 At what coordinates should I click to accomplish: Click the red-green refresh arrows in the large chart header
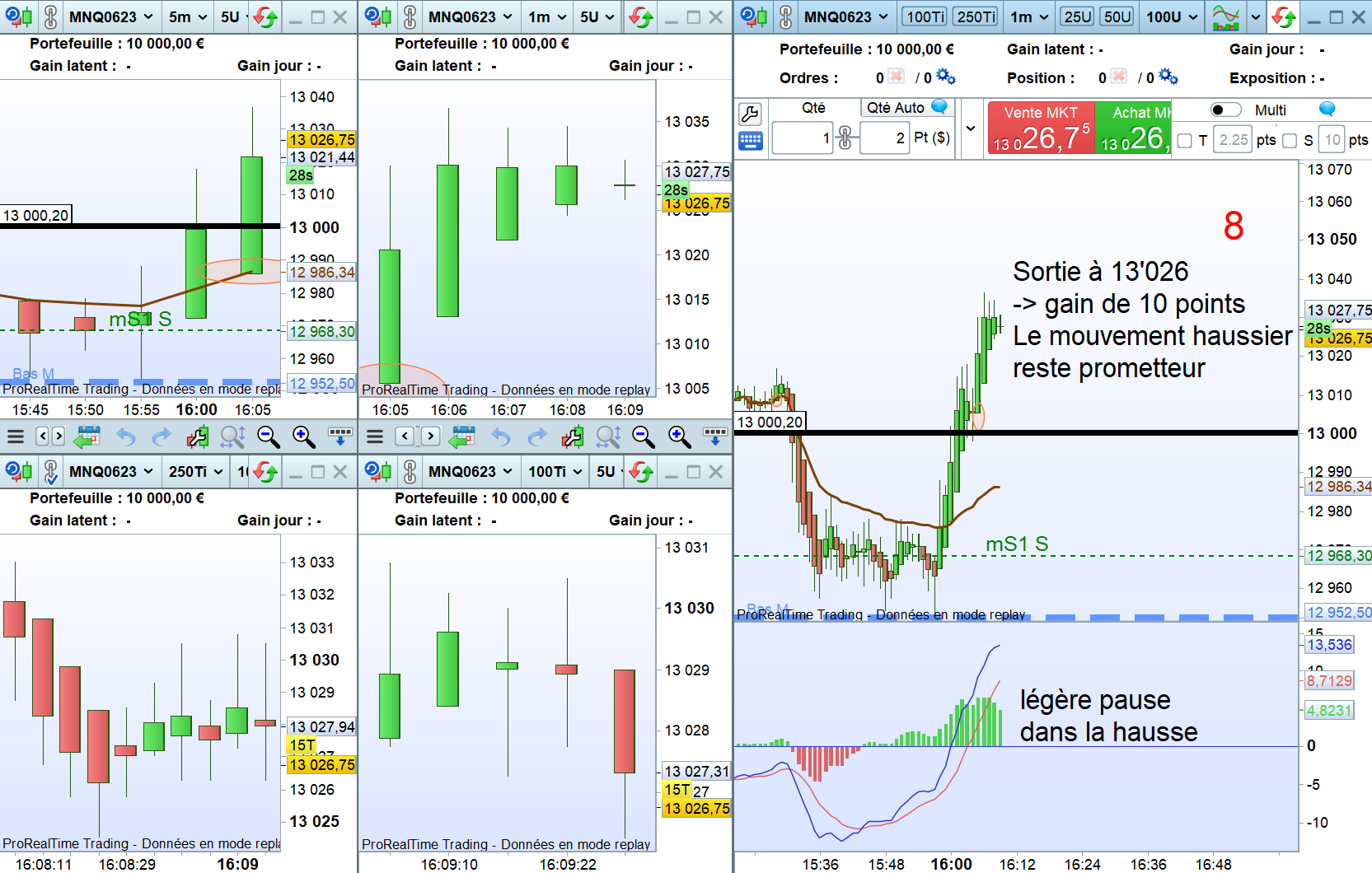pos(1284,16)
